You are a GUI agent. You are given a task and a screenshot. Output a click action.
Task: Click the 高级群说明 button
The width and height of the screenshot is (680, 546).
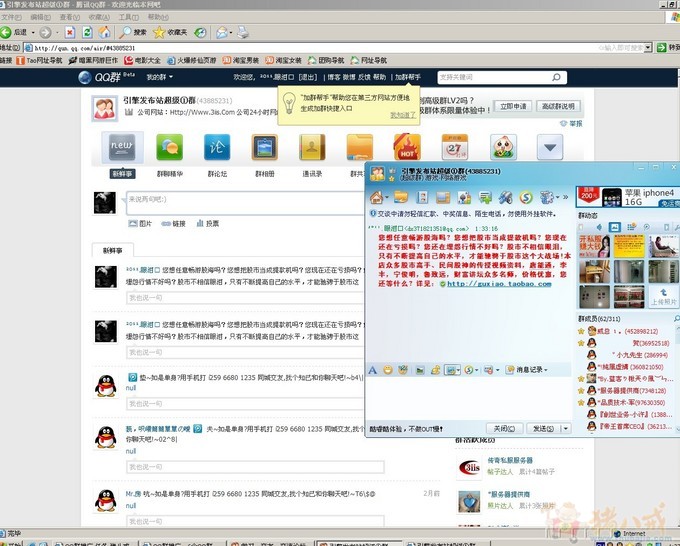tap(558, 106)
